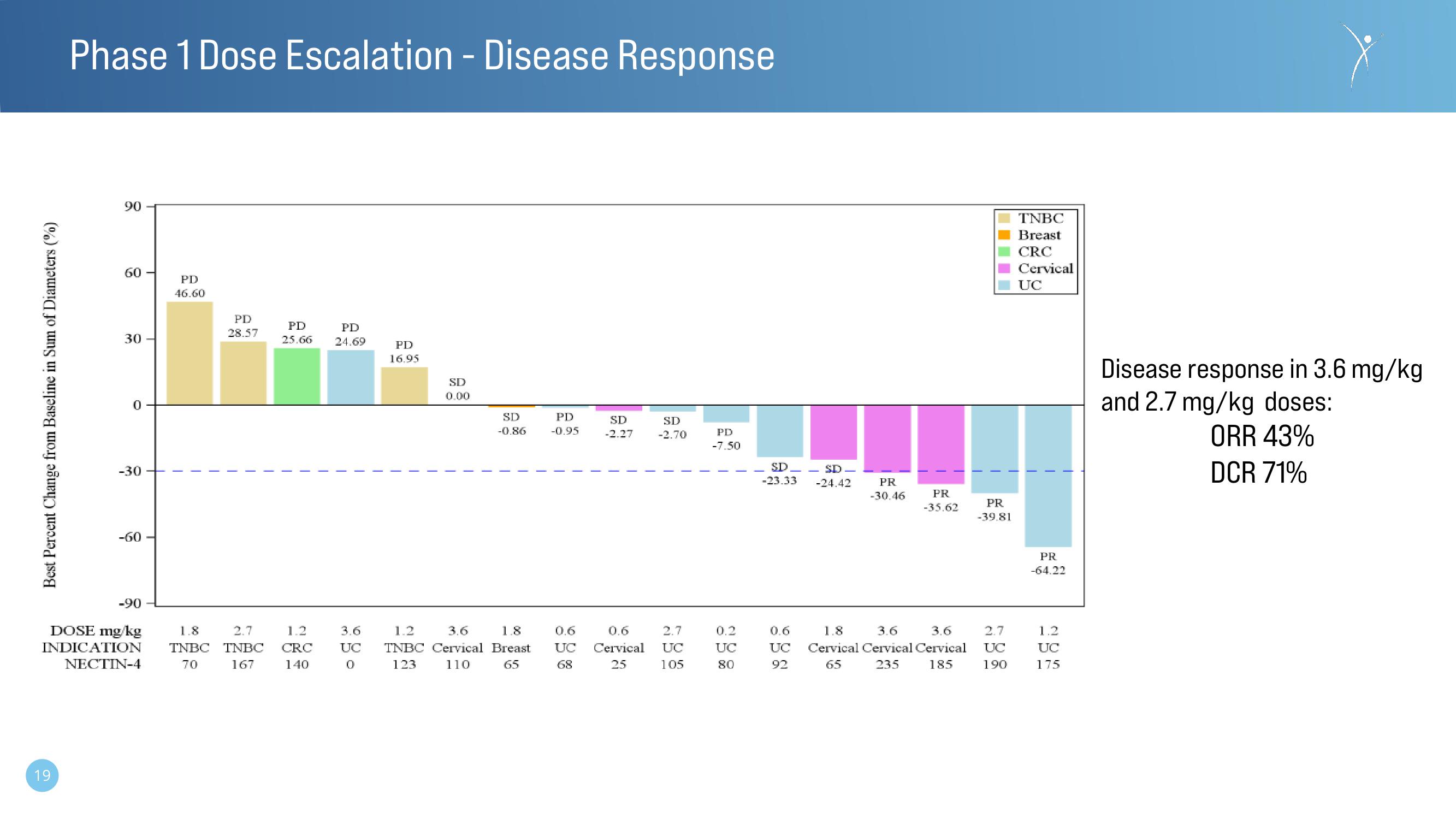This screenshot has height=819, width=1456.
Task: Click the deepest UC bar labeled -64.22
Action: [1049, 476]
